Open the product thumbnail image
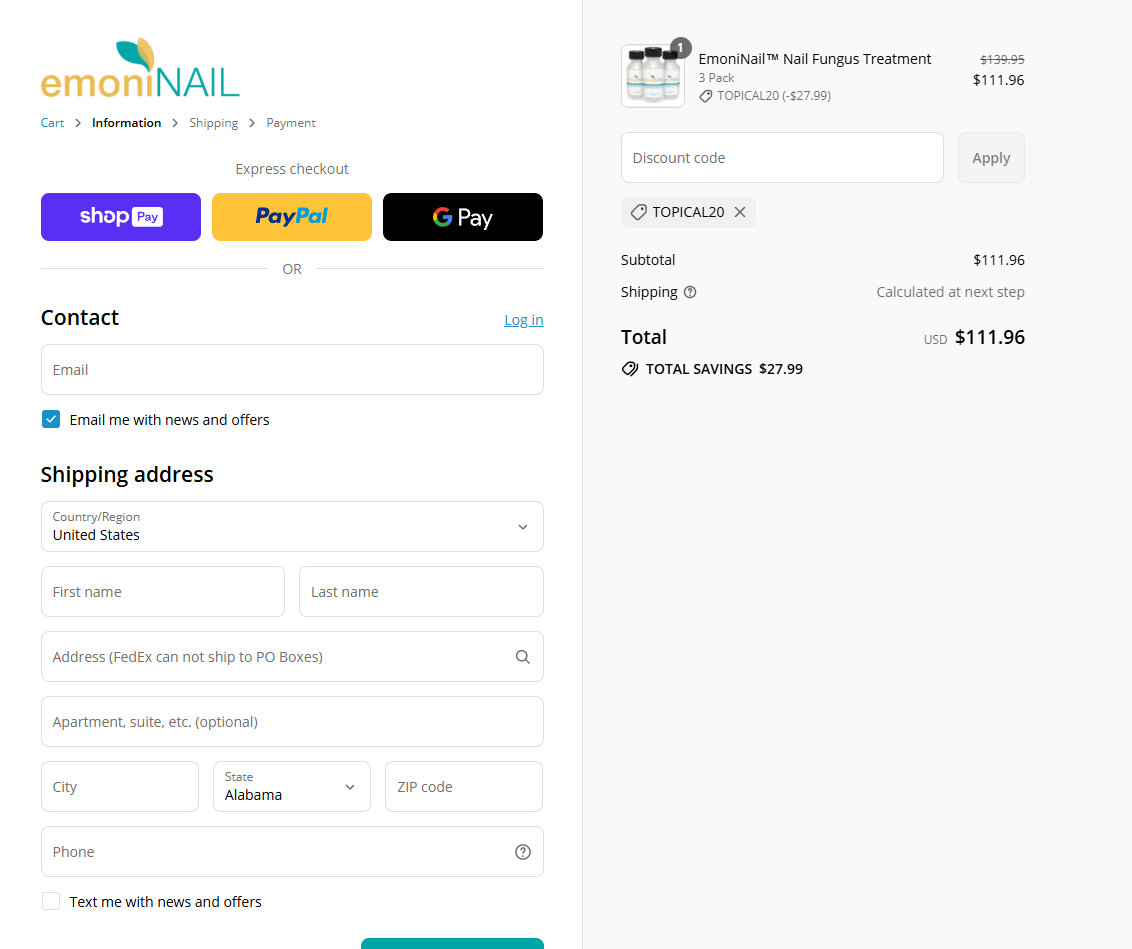The height and width of the screenshot is (949, 1132). click(653, 76)
